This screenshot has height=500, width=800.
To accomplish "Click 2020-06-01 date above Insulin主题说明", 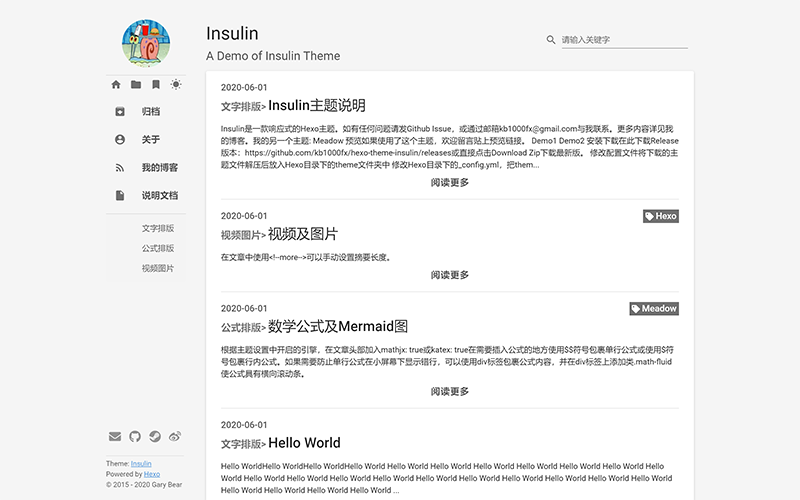I will [244, 87].
